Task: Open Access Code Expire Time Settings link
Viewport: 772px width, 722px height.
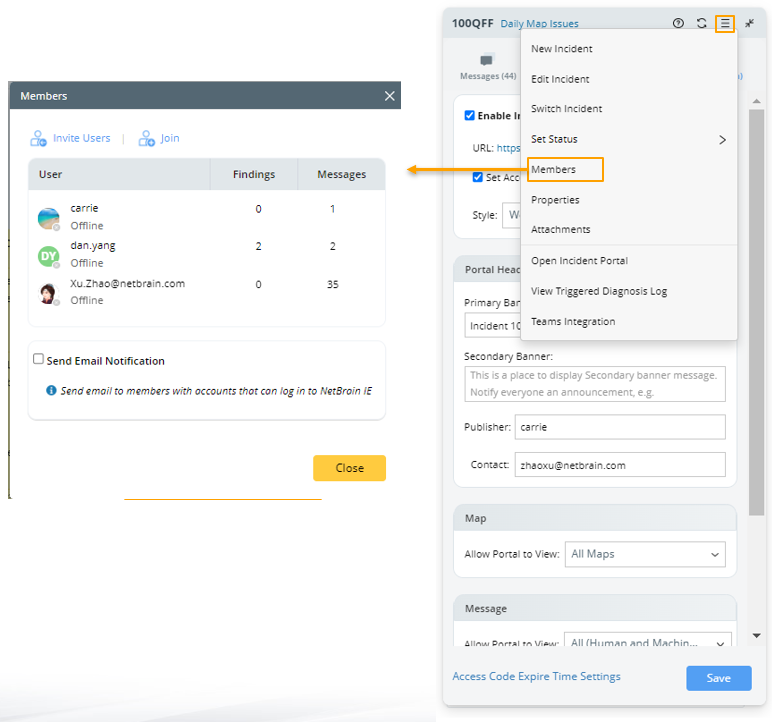Action: tap(536, 676)
